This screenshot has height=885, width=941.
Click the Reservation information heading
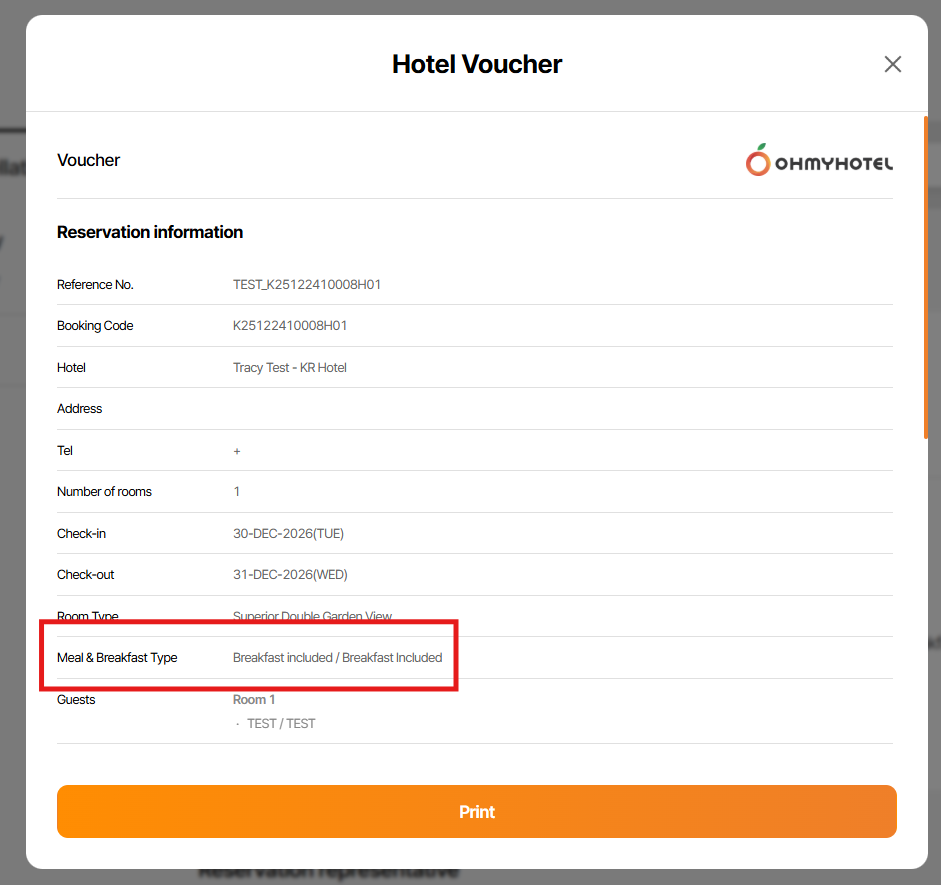pos(150,232)
